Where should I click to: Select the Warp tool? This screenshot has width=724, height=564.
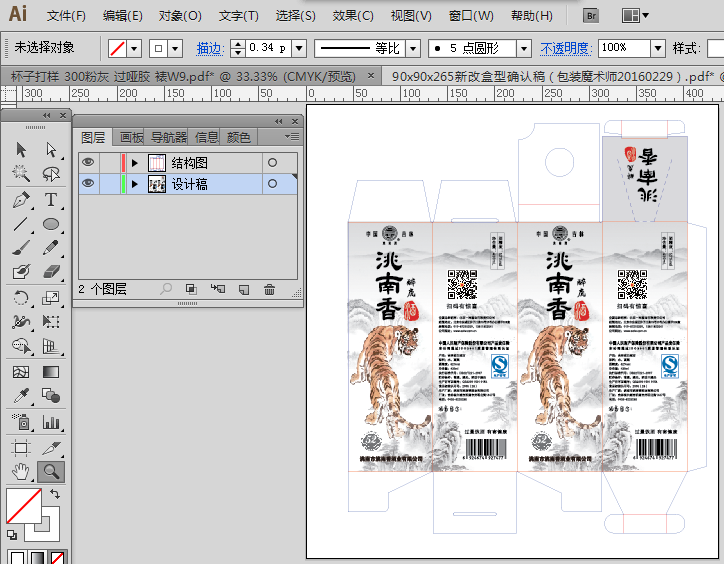coord(21,321)
